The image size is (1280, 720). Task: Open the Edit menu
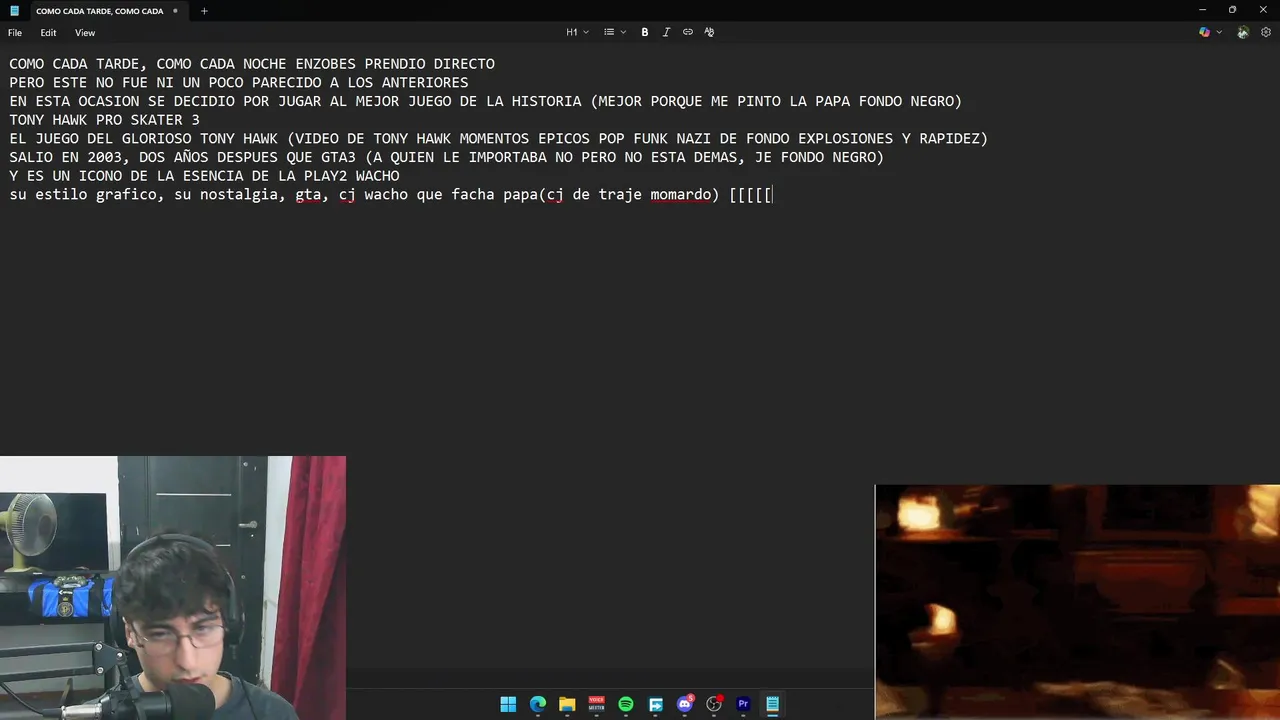pyautogui.click(x=48, y=32)
